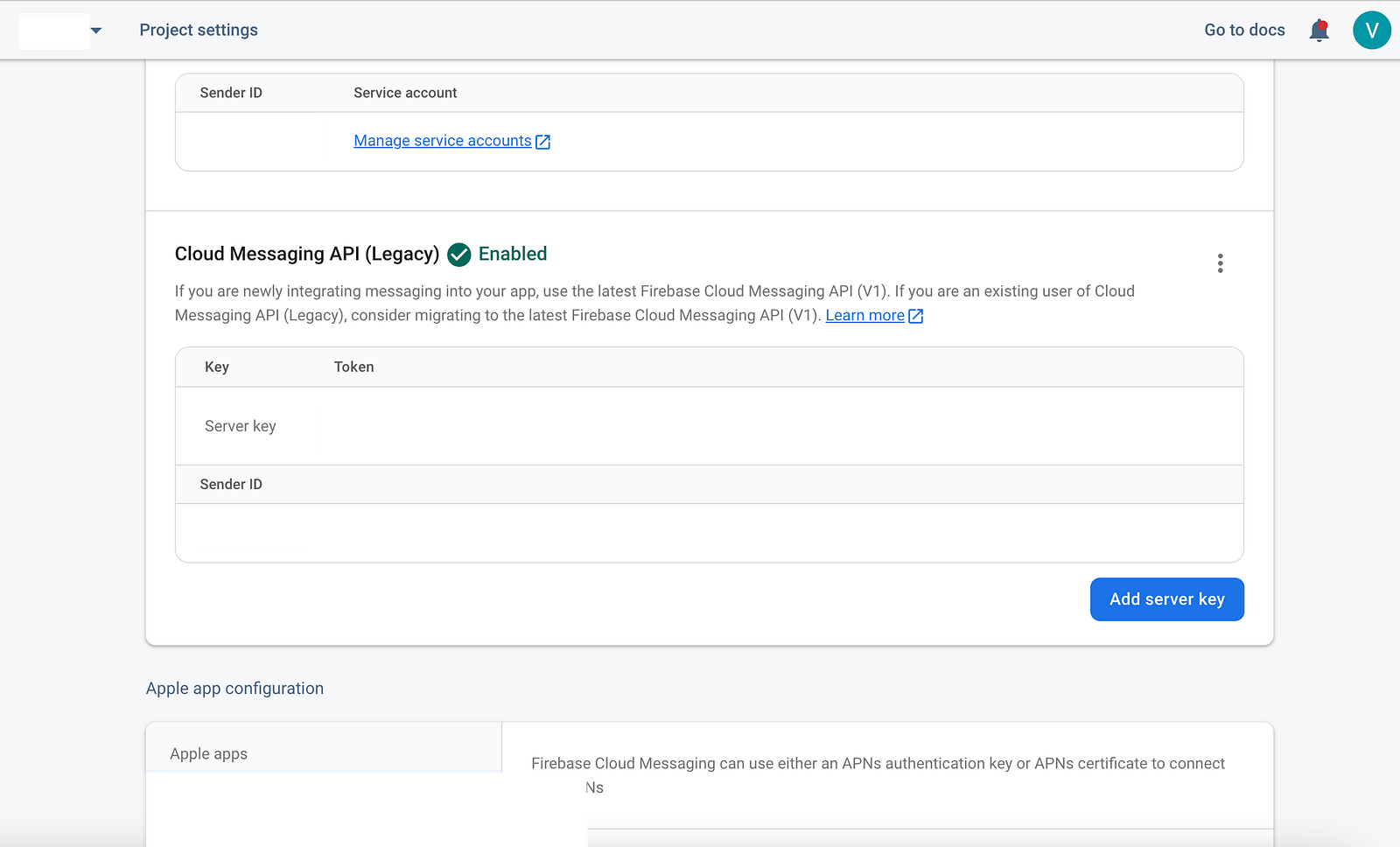Screen dimensions: 1400x847
Task: Open the Manage service accounts link
Action: tap(443, 141)
